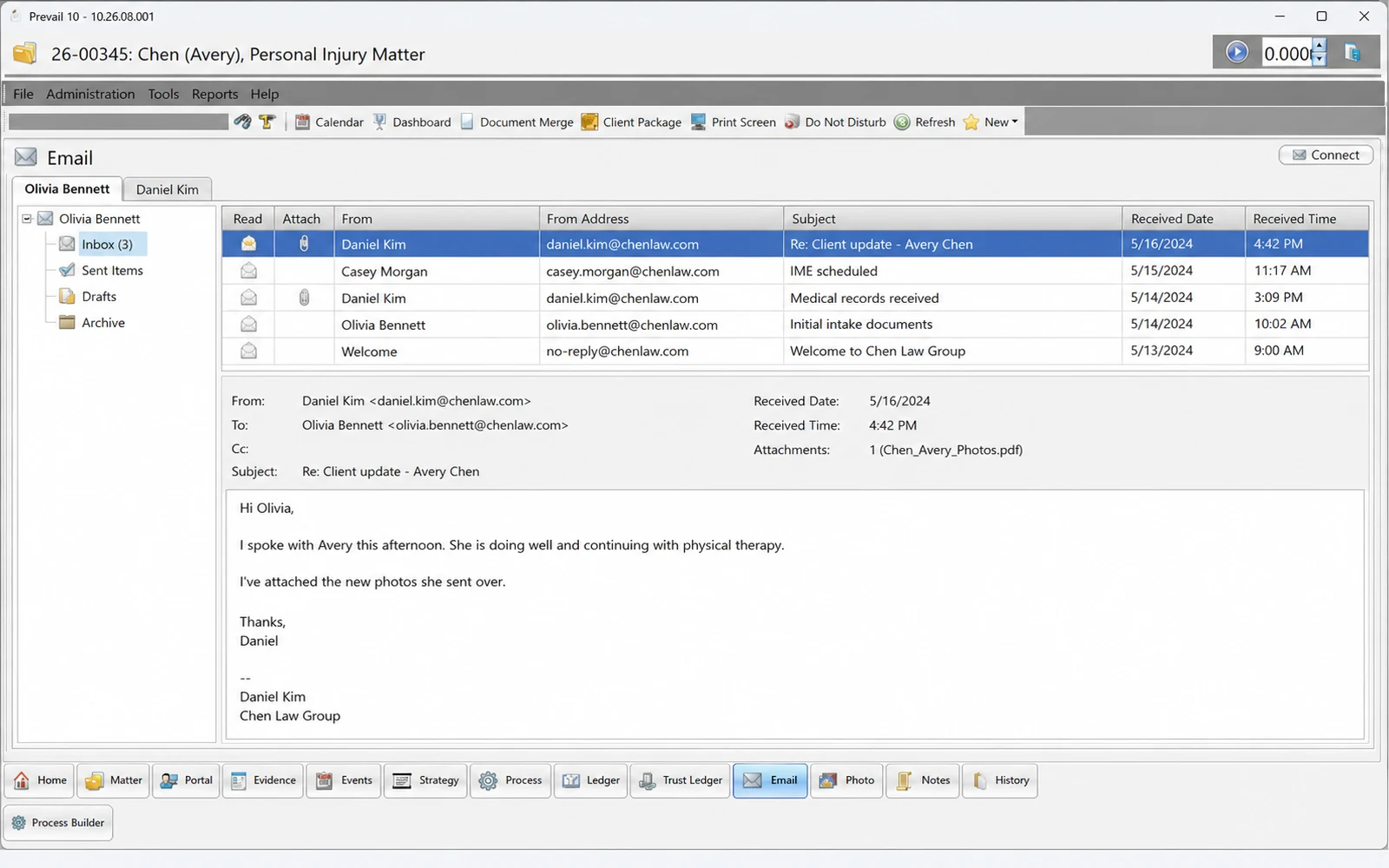The width and height of the screenshot is (1389, 868).
Task: Click Print Screen toolbar button
Action: (x=734, y=122)
